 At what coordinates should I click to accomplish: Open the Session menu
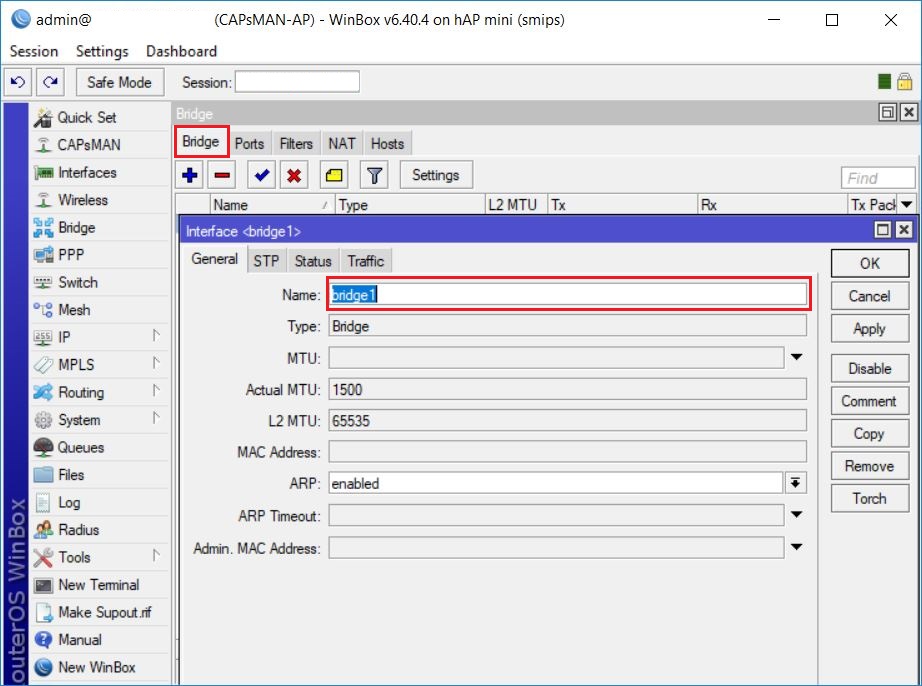click(x=34, y=52)
